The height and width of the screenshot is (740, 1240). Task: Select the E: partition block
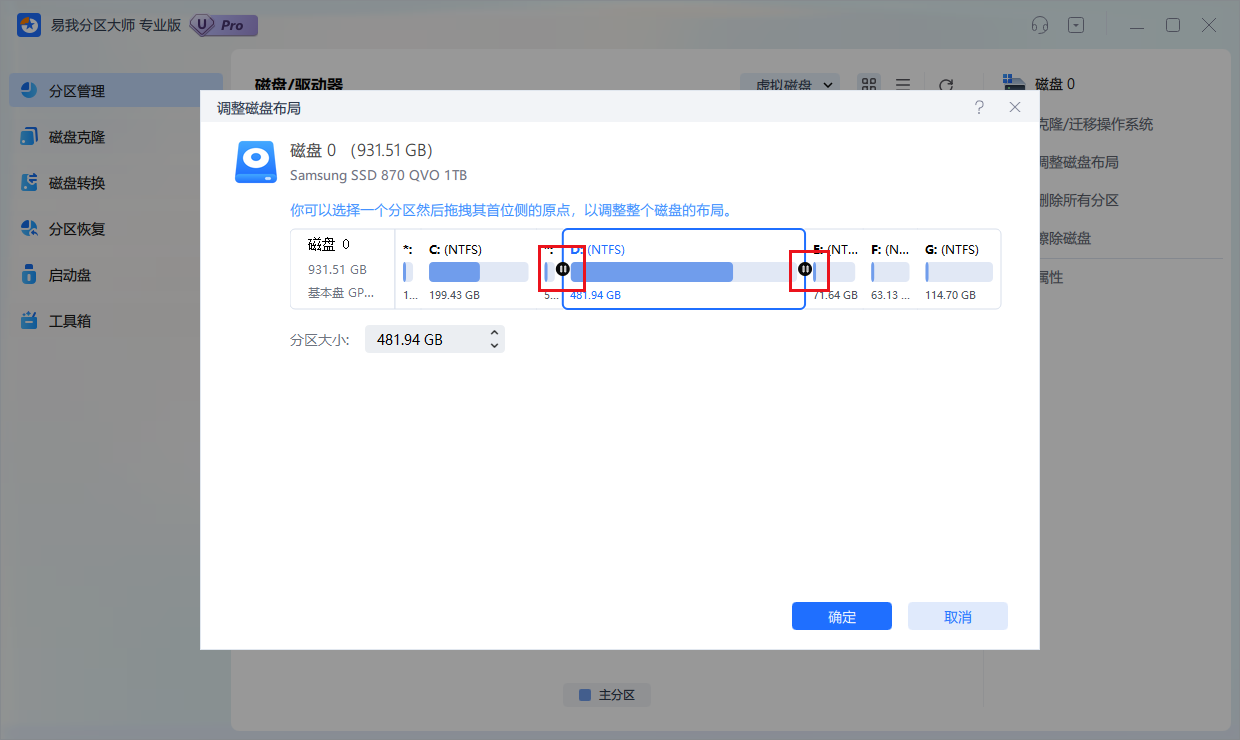pyautogui.click(x=833, y=271)
